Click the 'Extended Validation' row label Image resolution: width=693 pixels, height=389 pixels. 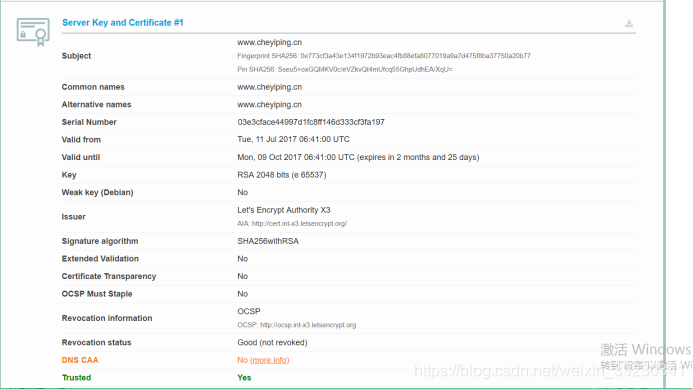pos(100,259)
